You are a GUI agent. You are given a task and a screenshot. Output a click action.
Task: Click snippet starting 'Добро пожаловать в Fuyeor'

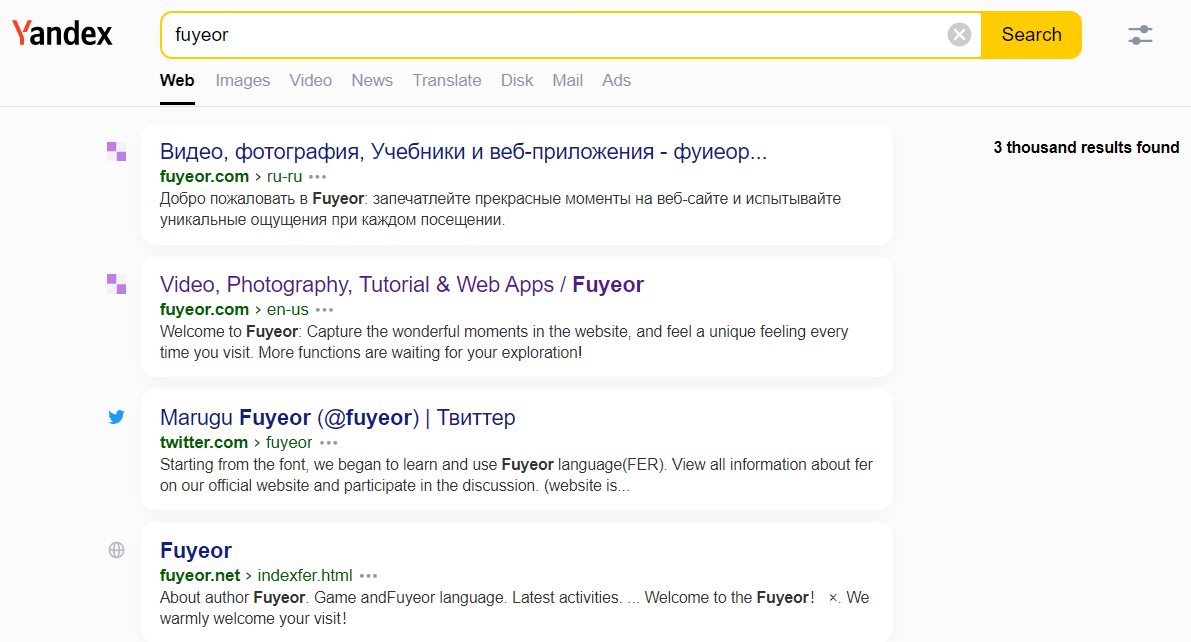tap(501, 209)
